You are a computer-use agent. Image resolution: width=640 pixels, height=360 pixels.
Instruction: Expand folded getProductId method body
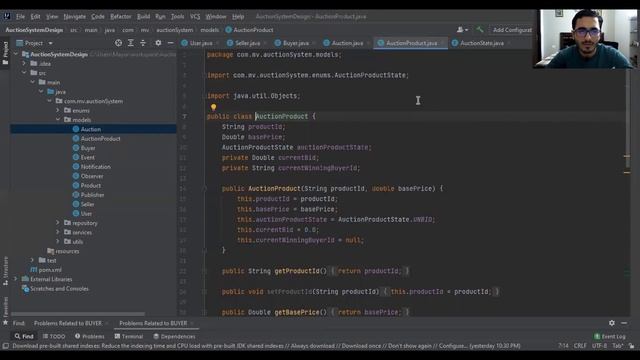(205, 271)
